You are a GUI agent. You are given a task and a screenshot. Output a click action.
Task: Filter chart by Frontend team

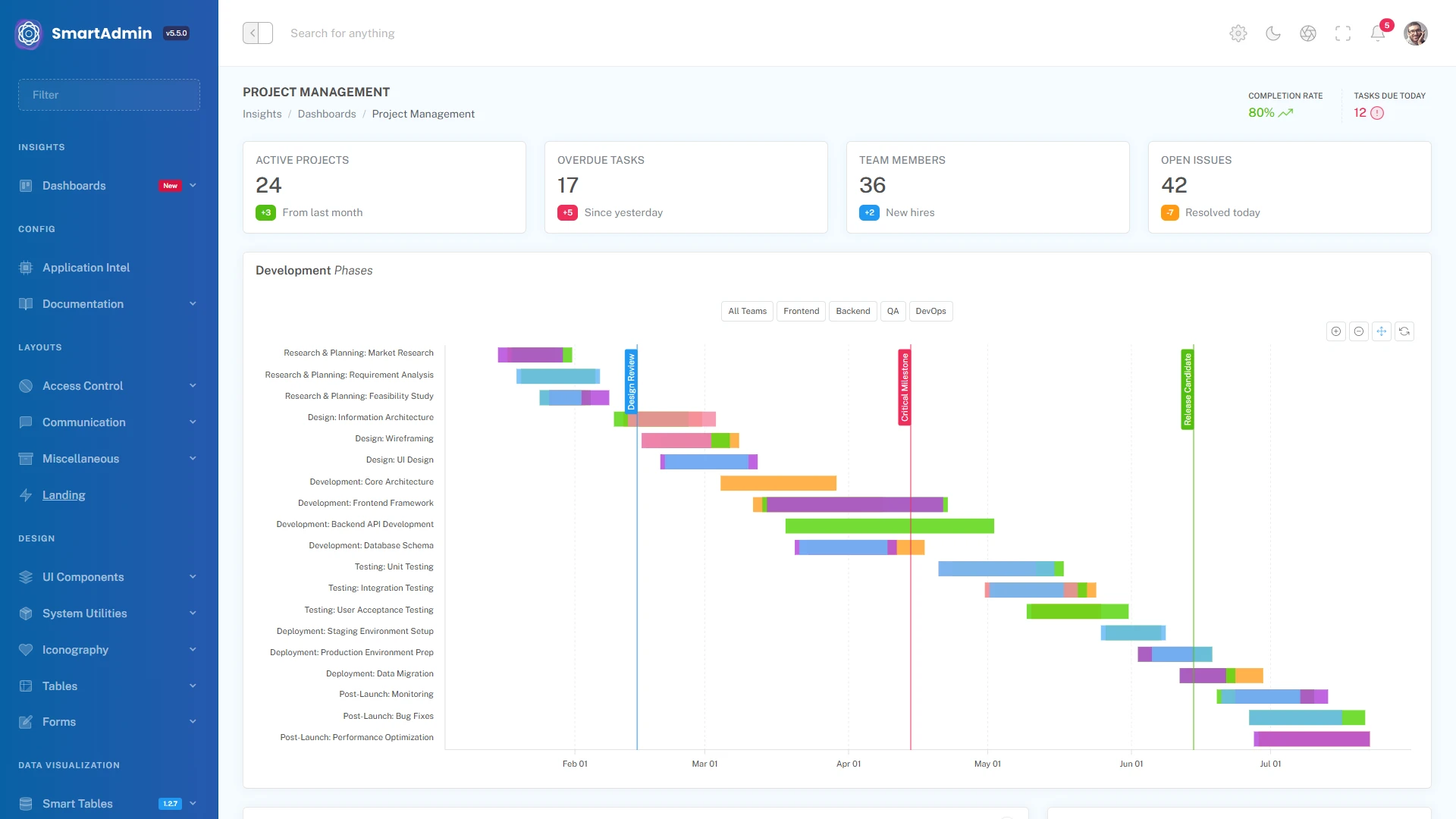pos(801,312)
